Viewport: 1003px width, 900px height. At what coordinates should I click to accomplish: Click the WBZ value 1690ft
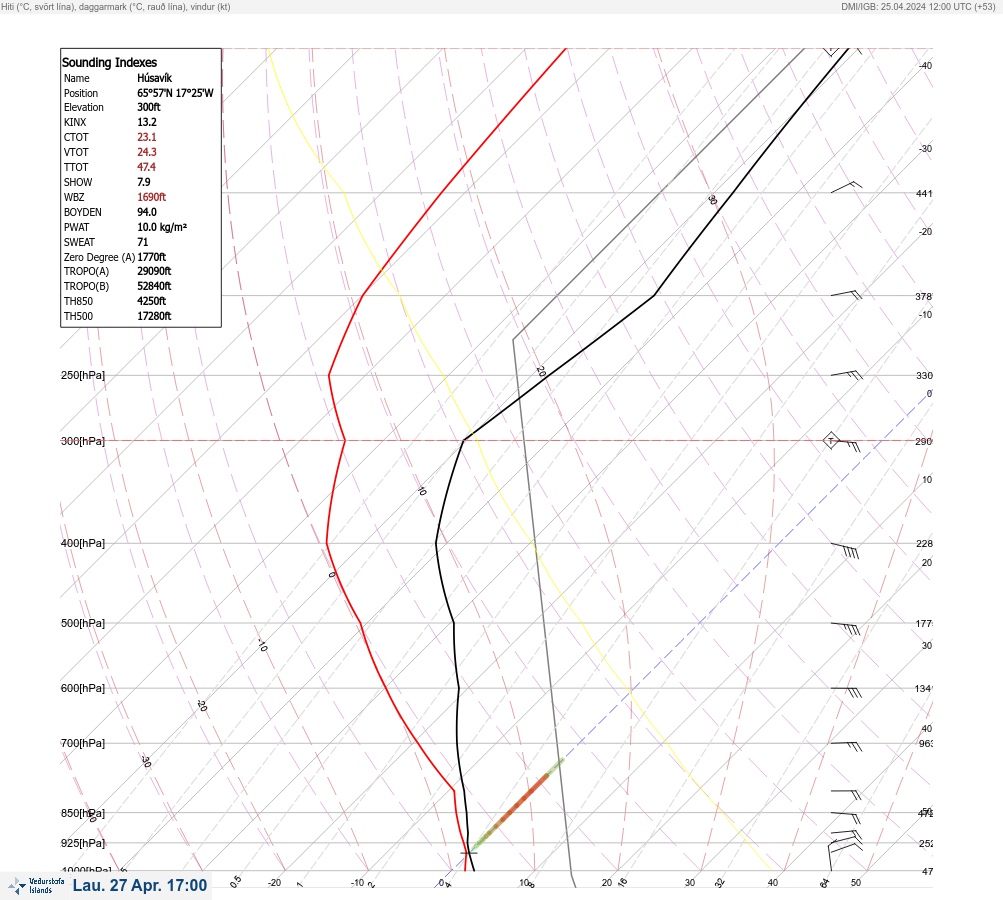(152, 197)
